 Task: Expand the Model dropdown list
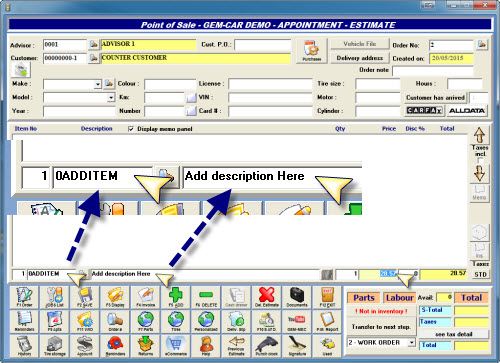click(x=111, y=98)
